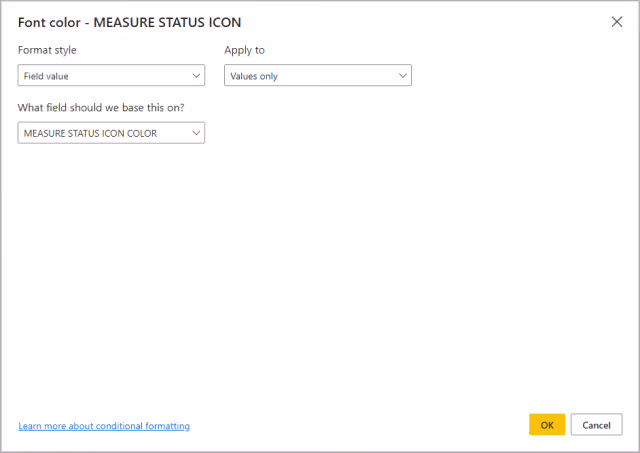Close the Font color dialog
Screen dimensions: 640x453
(x=617, y=22)
